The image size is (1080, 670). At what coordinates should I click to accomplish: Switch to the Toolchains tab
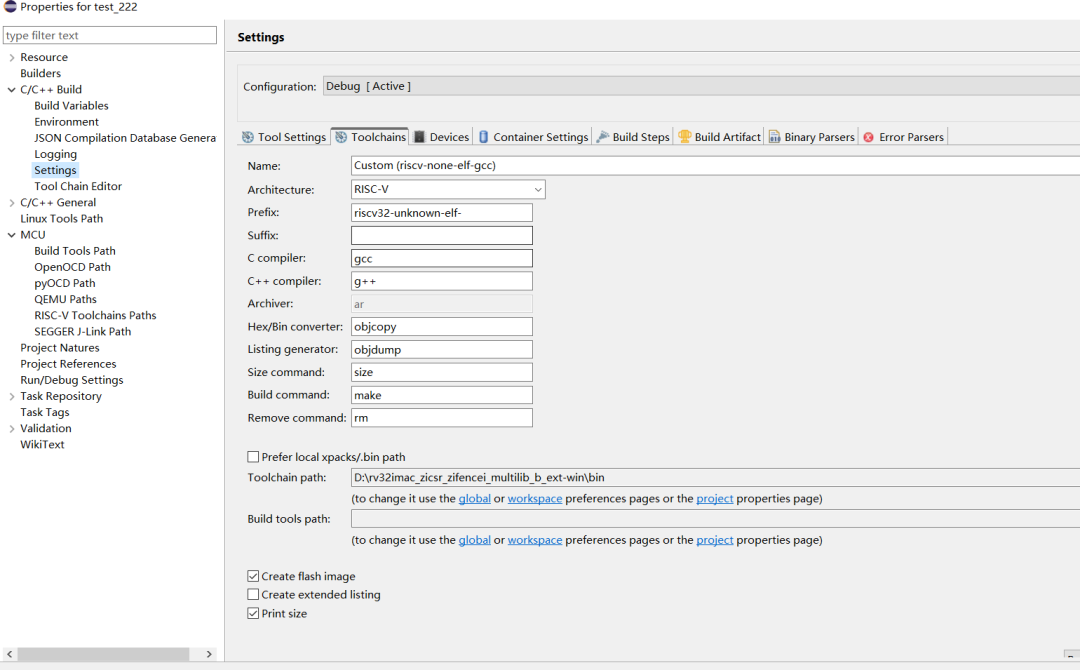click(370, 137)
